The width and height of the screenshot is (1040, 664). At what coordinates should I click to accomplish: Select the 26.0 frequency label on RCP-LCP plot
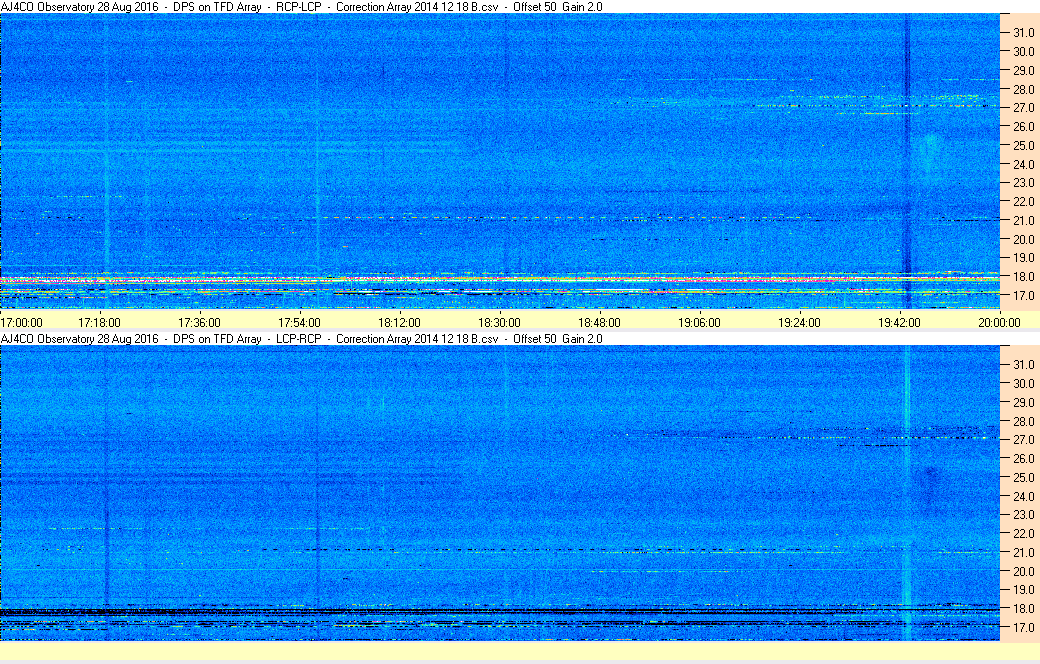pyautogui.click(x=1023, y=127)
